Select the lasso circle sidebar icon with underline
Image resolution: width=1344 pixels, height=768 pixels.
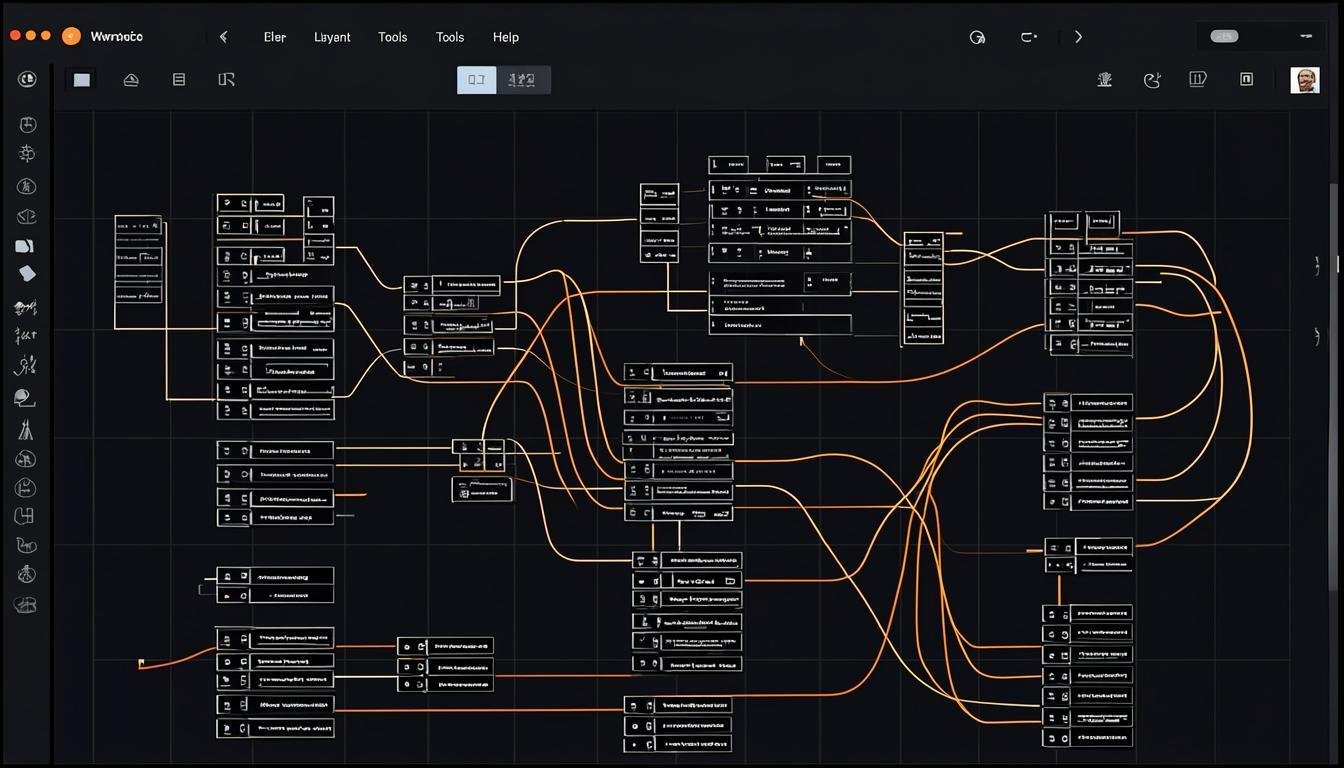(24, 398)
